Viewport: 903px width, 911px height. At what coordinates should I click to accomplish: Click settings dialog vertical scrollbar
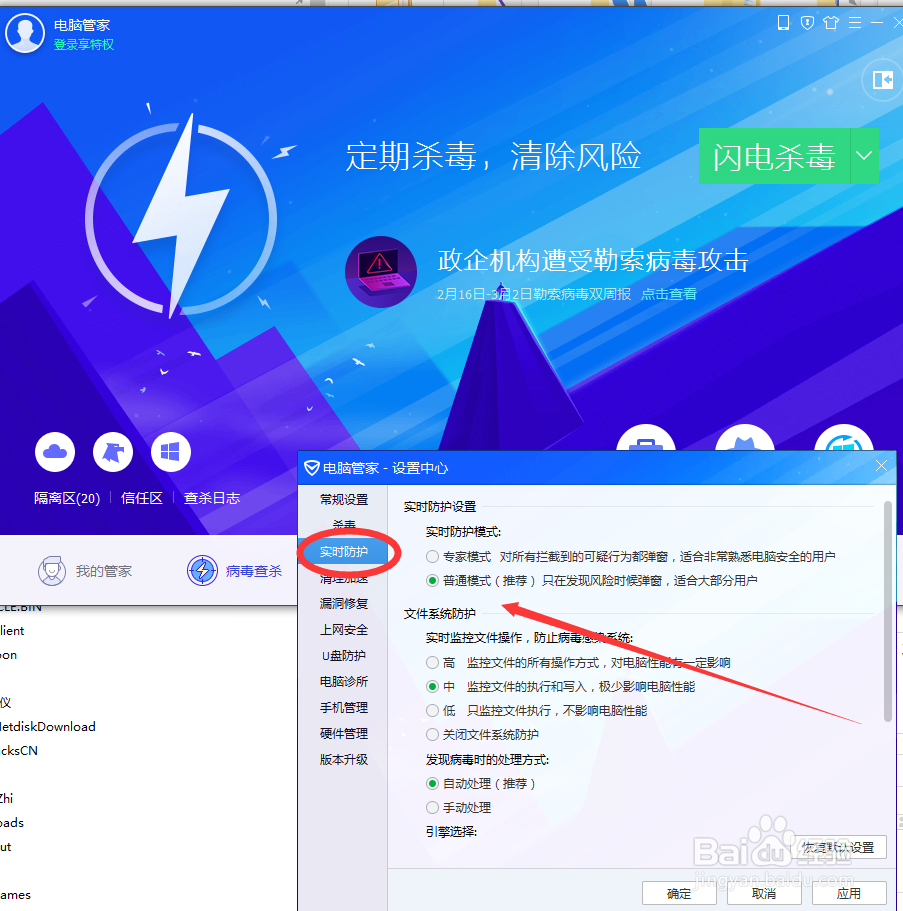887,611
